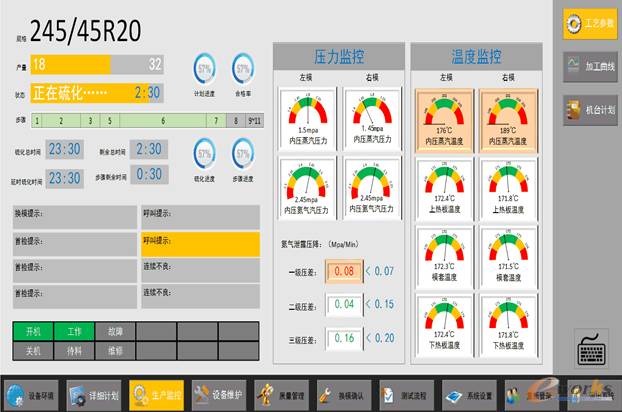
Task: Open 质量管理 in the bottom toolbar
Action: coord(284,395)
